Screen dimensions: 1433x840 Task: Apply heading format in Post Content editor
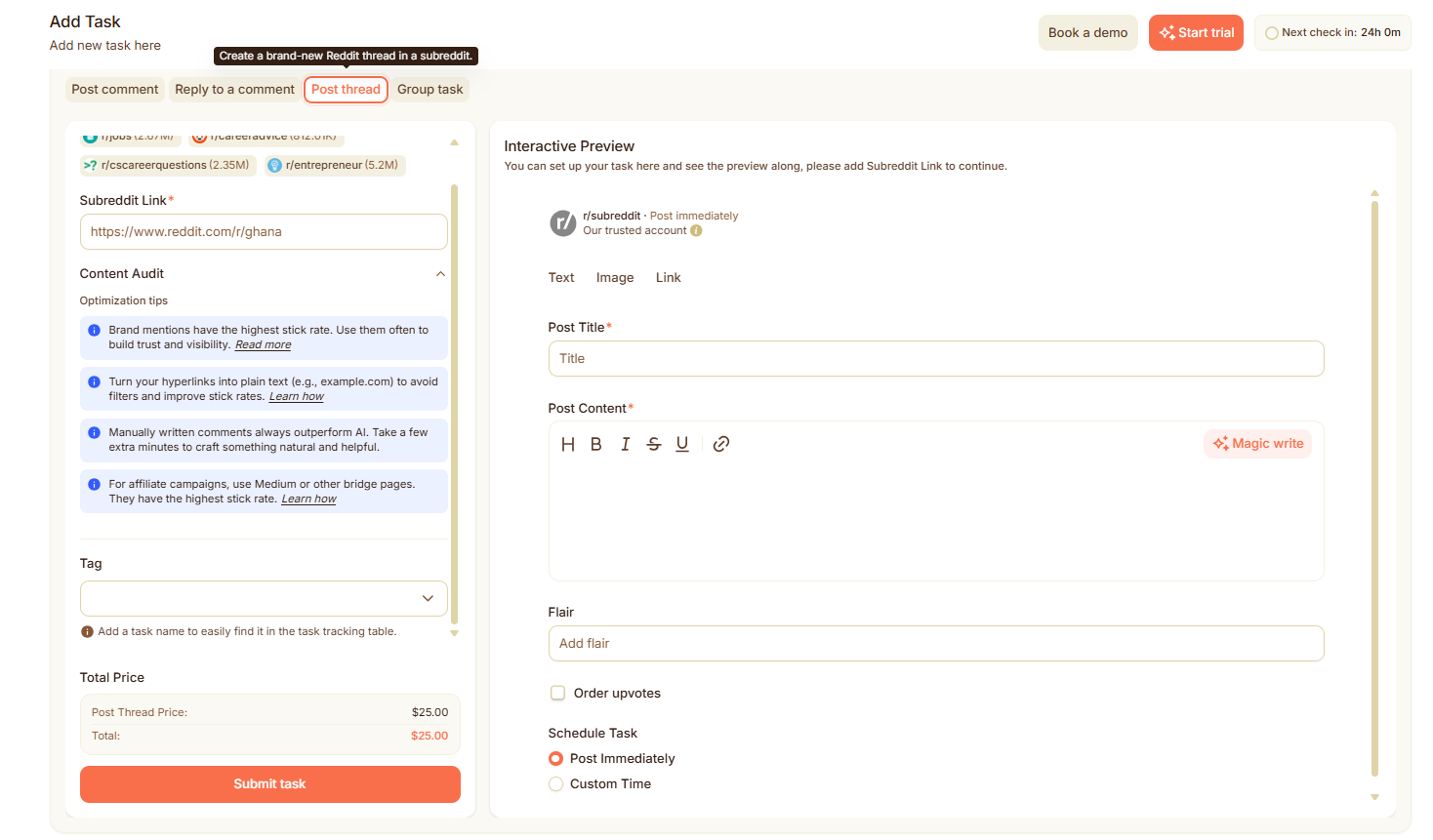[x=568, y=444]
